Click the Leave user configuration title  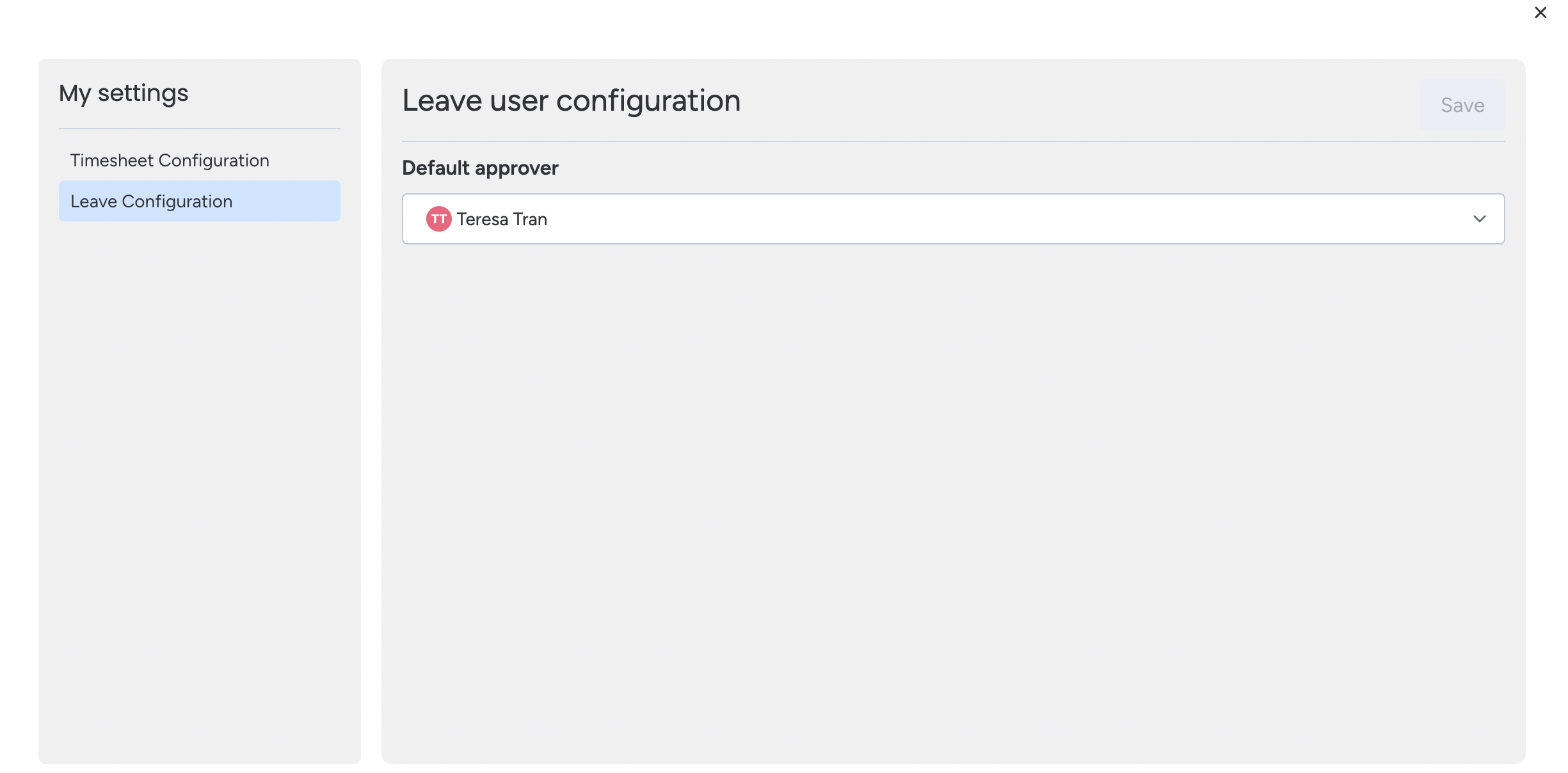572,100
